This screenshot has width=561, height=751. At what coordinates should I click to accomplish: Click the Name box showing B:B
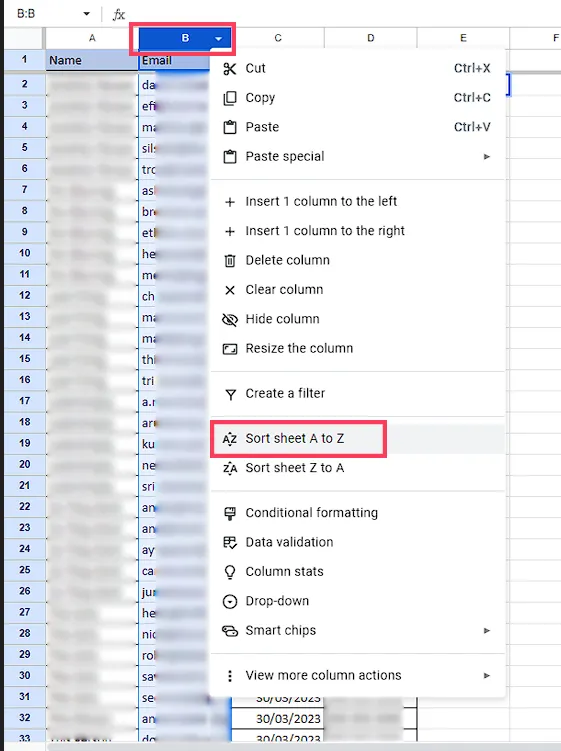[x=46, y=14]
